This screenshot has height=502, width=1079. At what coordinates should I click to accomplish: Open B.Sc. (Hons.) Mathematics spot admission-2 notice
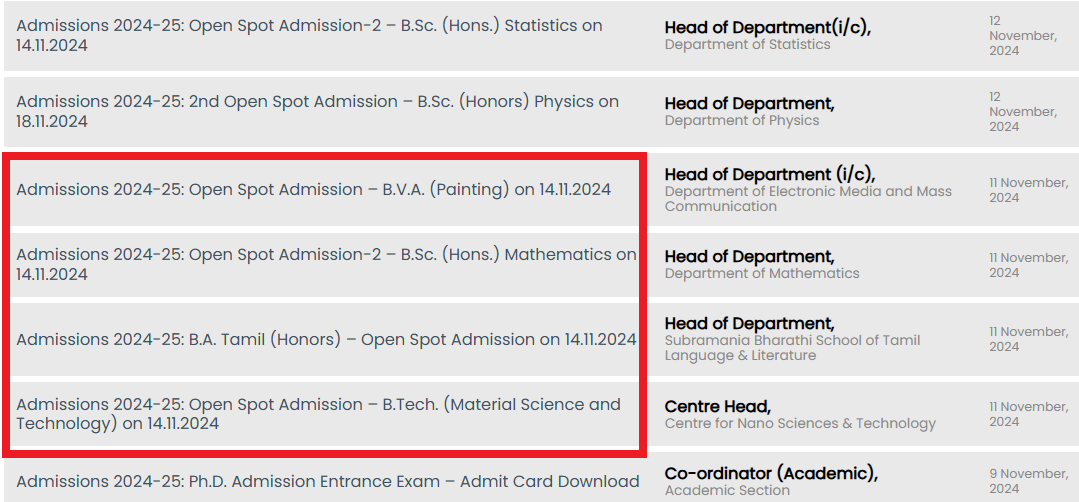tap(326, 264)
